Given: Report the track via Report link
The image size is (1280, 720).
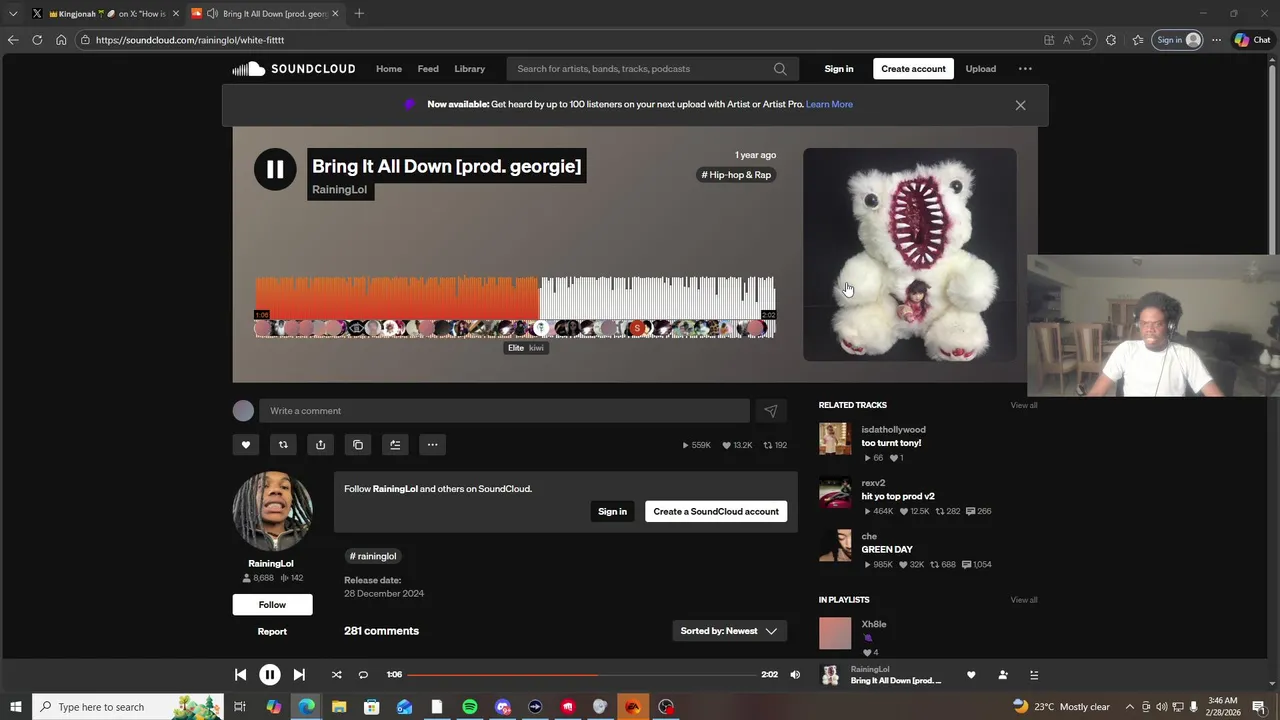Looking at the screenshot, I should click(272, 631).
